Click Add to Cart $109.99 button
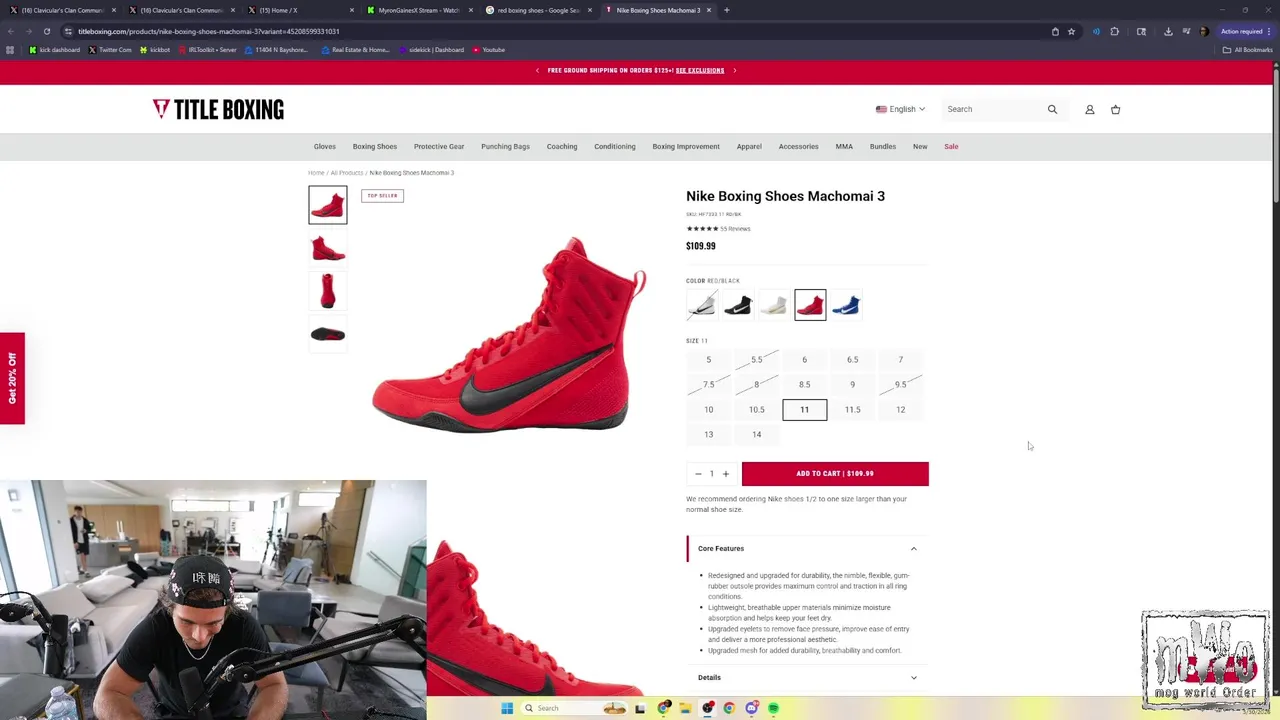The width and height of the screenshot is (1280, 720). (x=835, y=474)
